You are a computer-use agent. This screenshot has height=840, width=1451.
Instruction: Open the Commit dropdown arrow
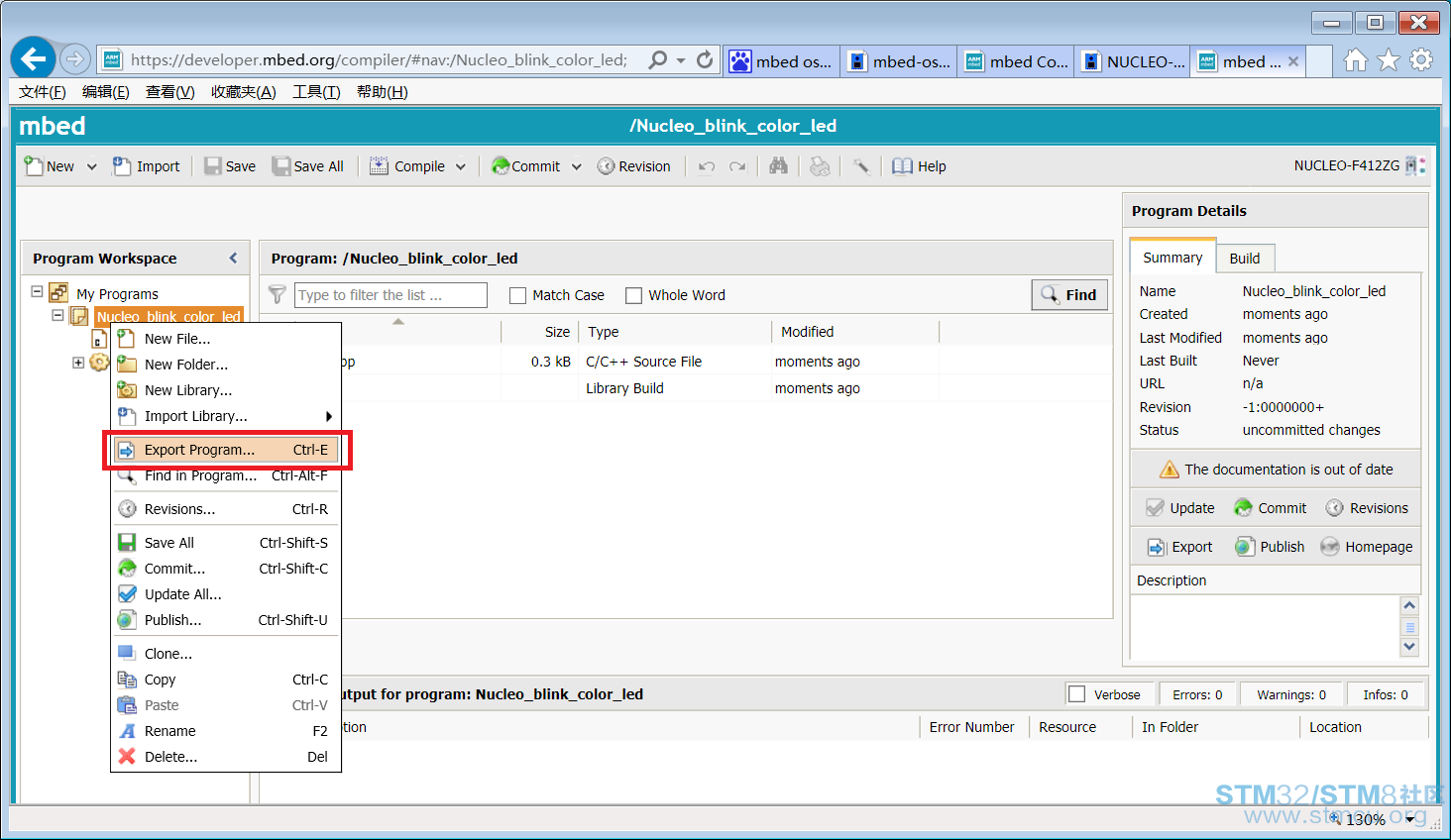click(x=577, y=166)
